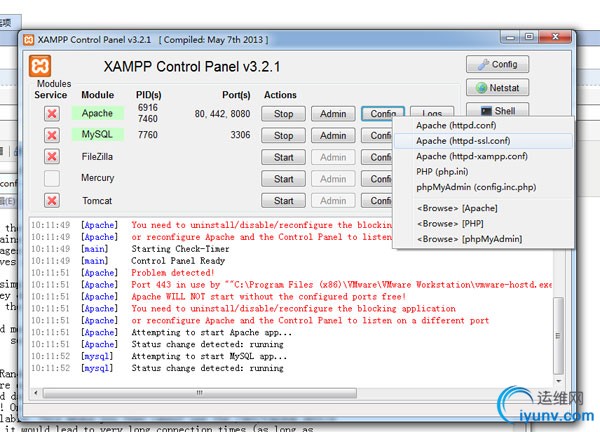This screenshot has height=432, width=600.
Task: Stop the MySQL module
Action: point(283,135)
